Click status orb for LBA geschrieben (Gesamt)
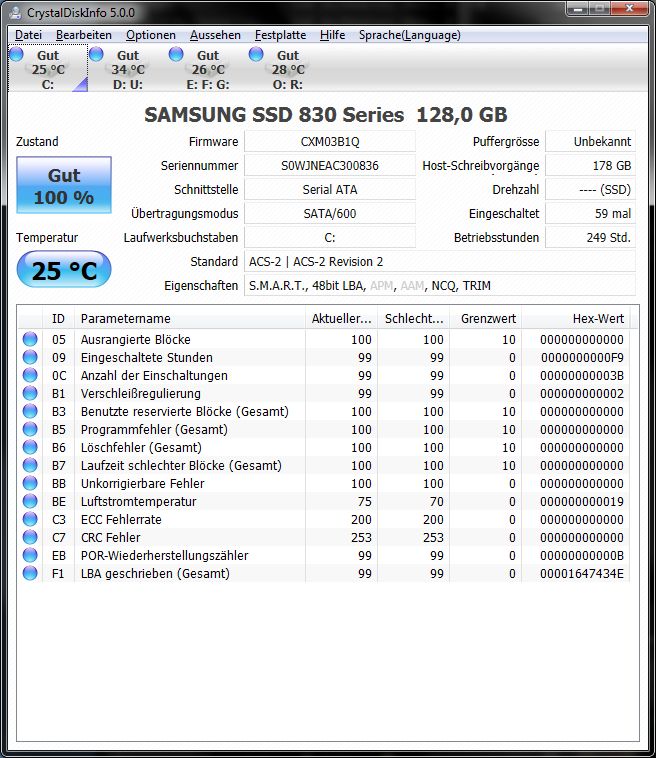Viewport: 656px width, 758px height. tap(30, 573)
